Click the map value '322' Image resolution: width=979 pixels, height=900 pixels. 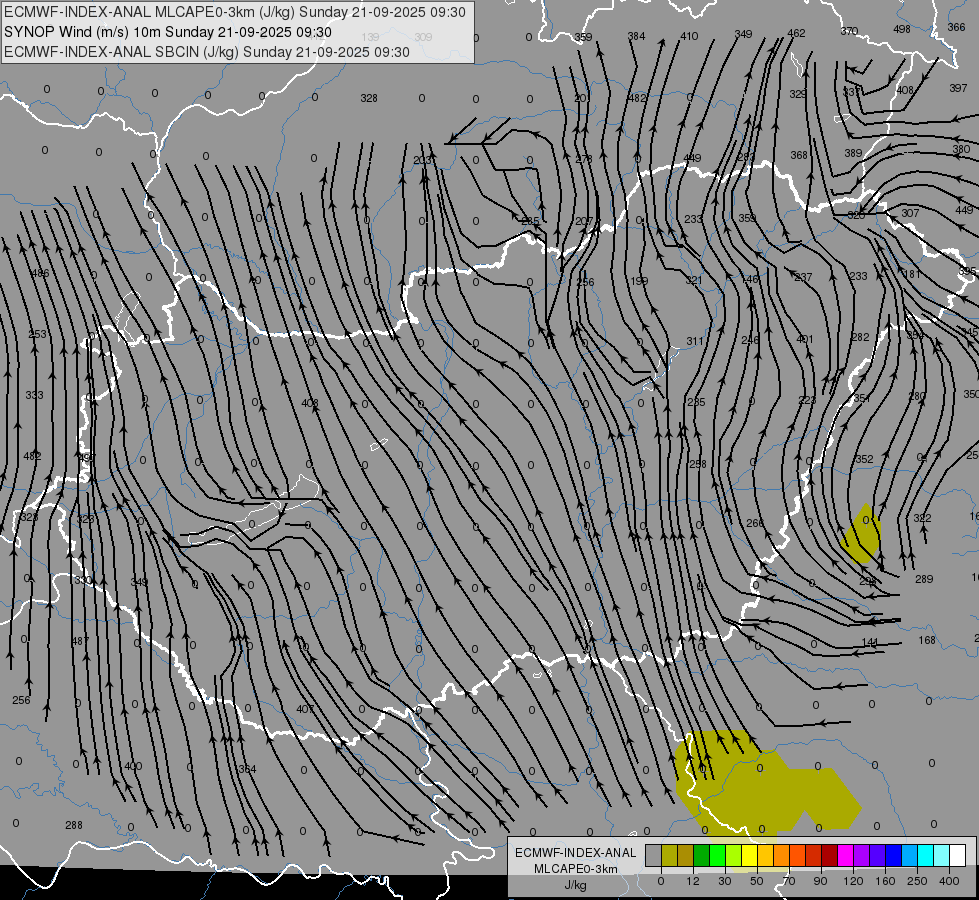tap(922, 518)
